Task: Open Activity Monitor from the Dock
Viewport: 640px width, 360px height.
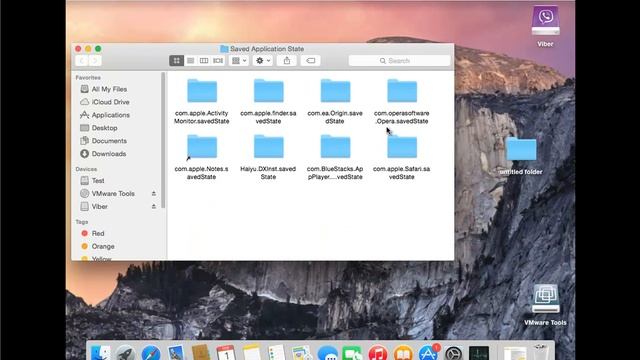Action: [479, 353]
